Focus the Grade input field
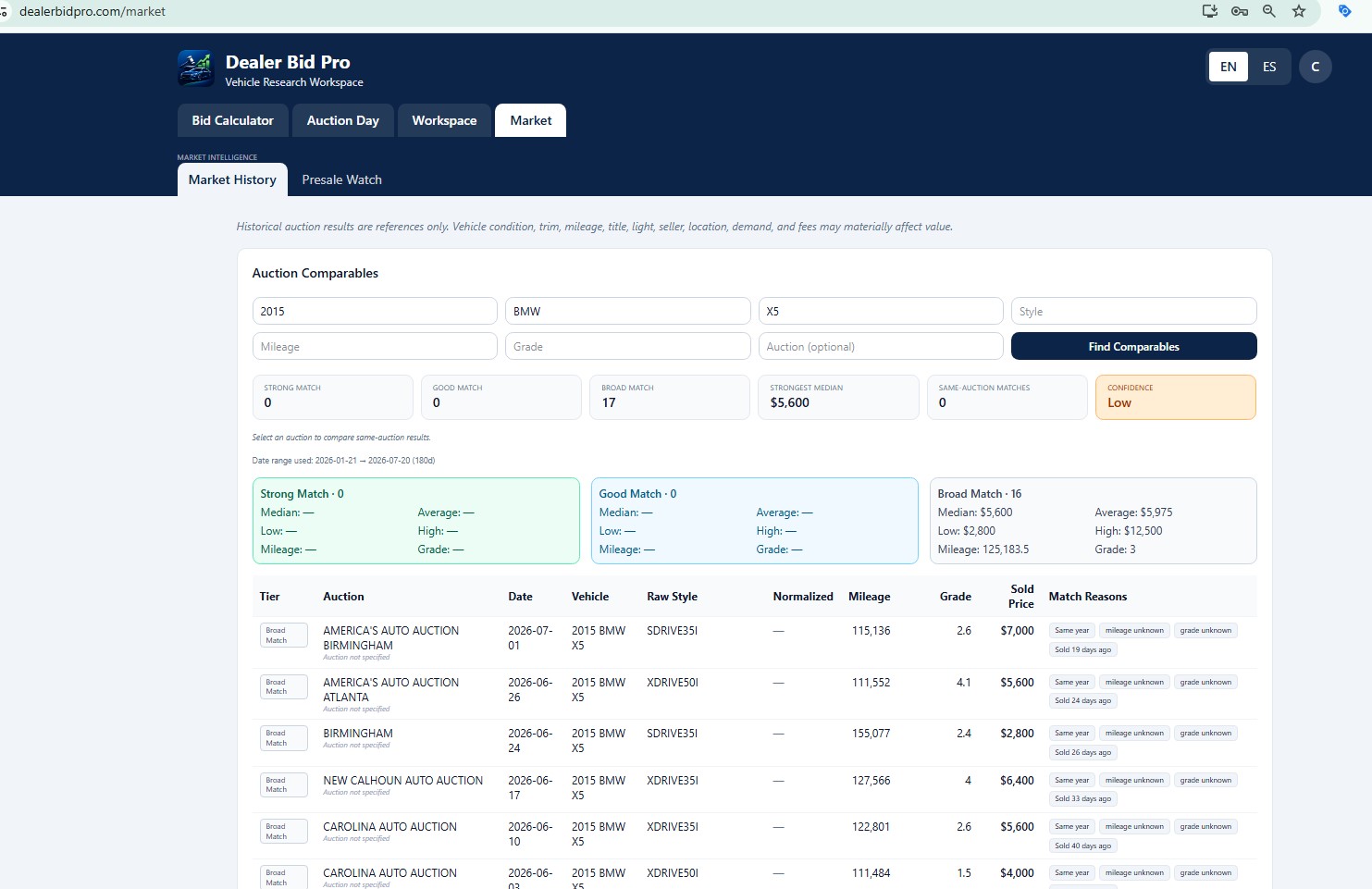The image size is (1372, 889). [x=627, y=346]
